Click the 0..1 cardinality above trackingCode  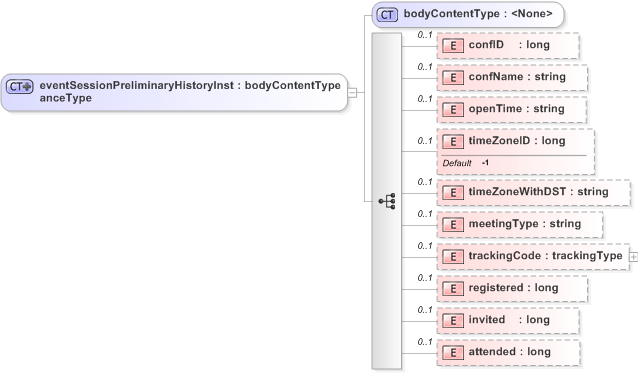point(425,246)
